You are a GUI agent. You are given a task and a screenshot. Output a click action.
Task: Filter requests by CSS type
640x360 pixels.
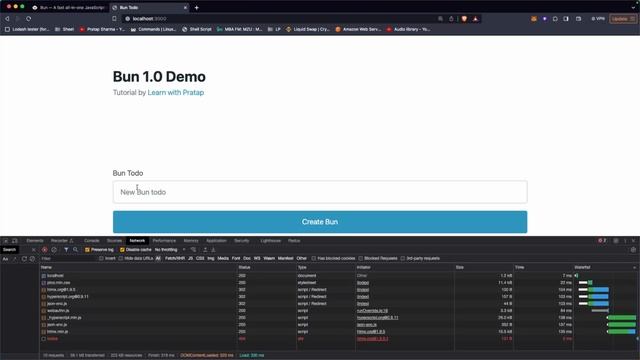coord(200,258)
